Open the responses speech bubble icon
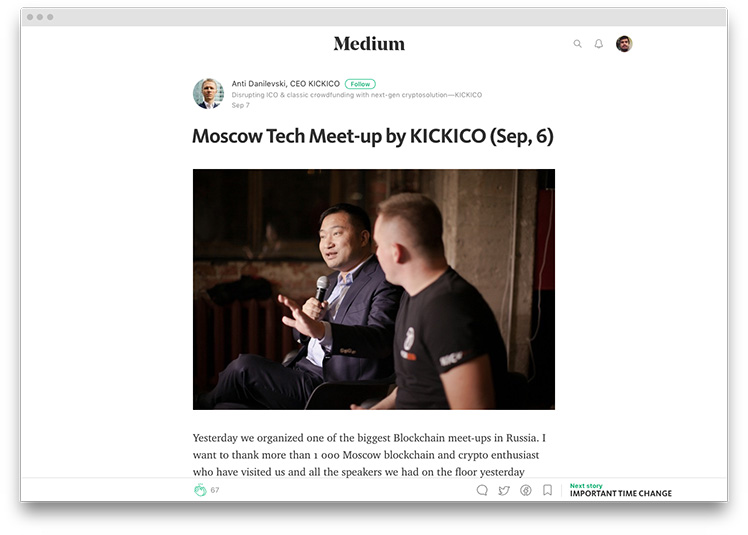Viewport: 748px width, 535px height. [482, 490]
